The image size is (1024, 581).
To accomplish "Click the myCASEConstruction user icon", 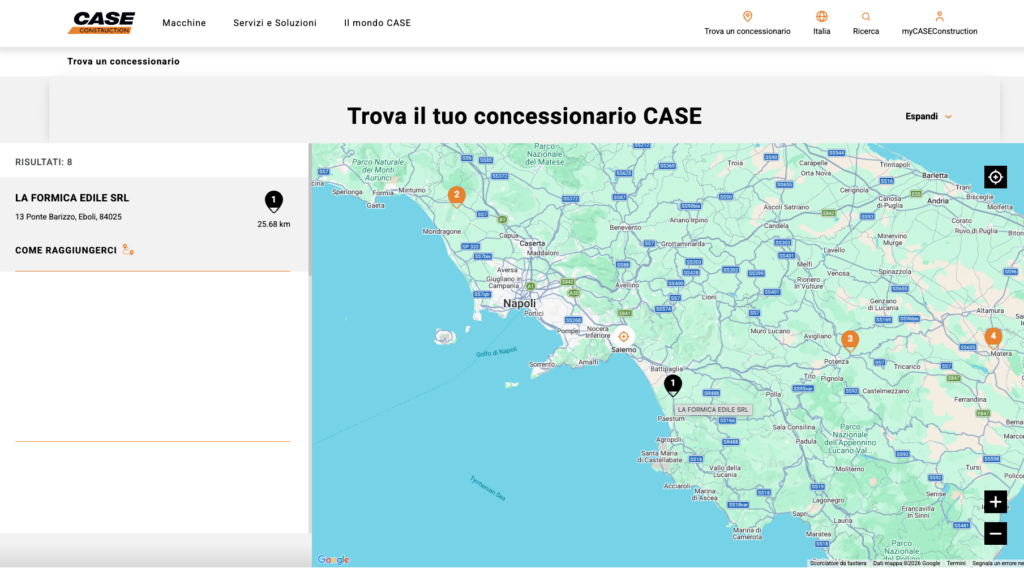I will click(939, 16).
